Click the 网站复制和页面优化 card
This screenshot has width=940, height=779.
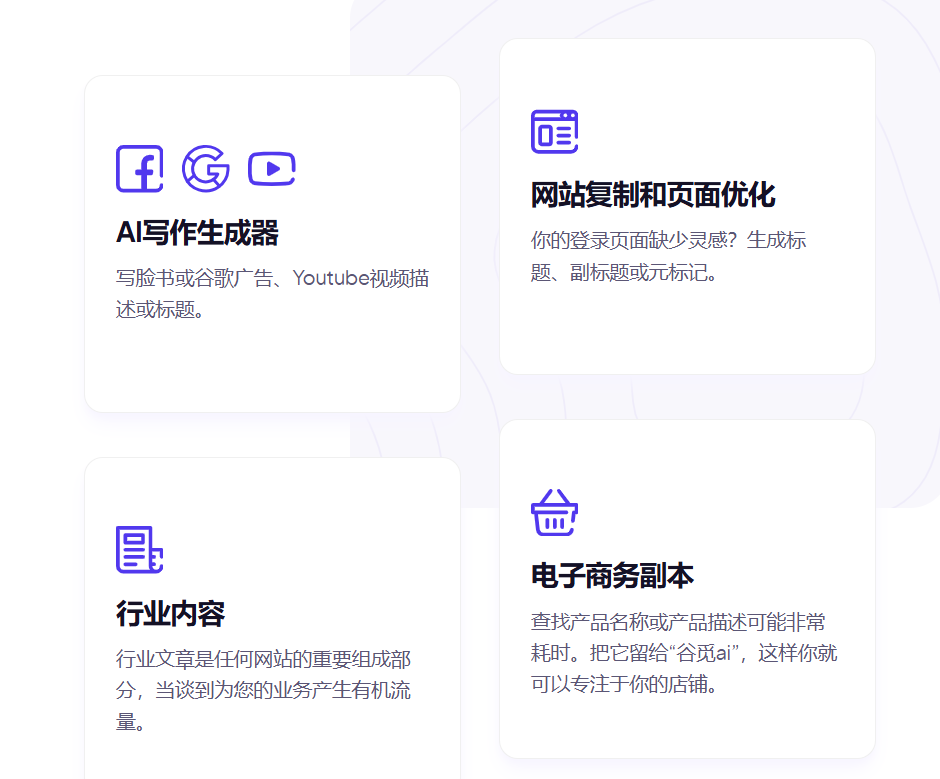tap(687, 204)
